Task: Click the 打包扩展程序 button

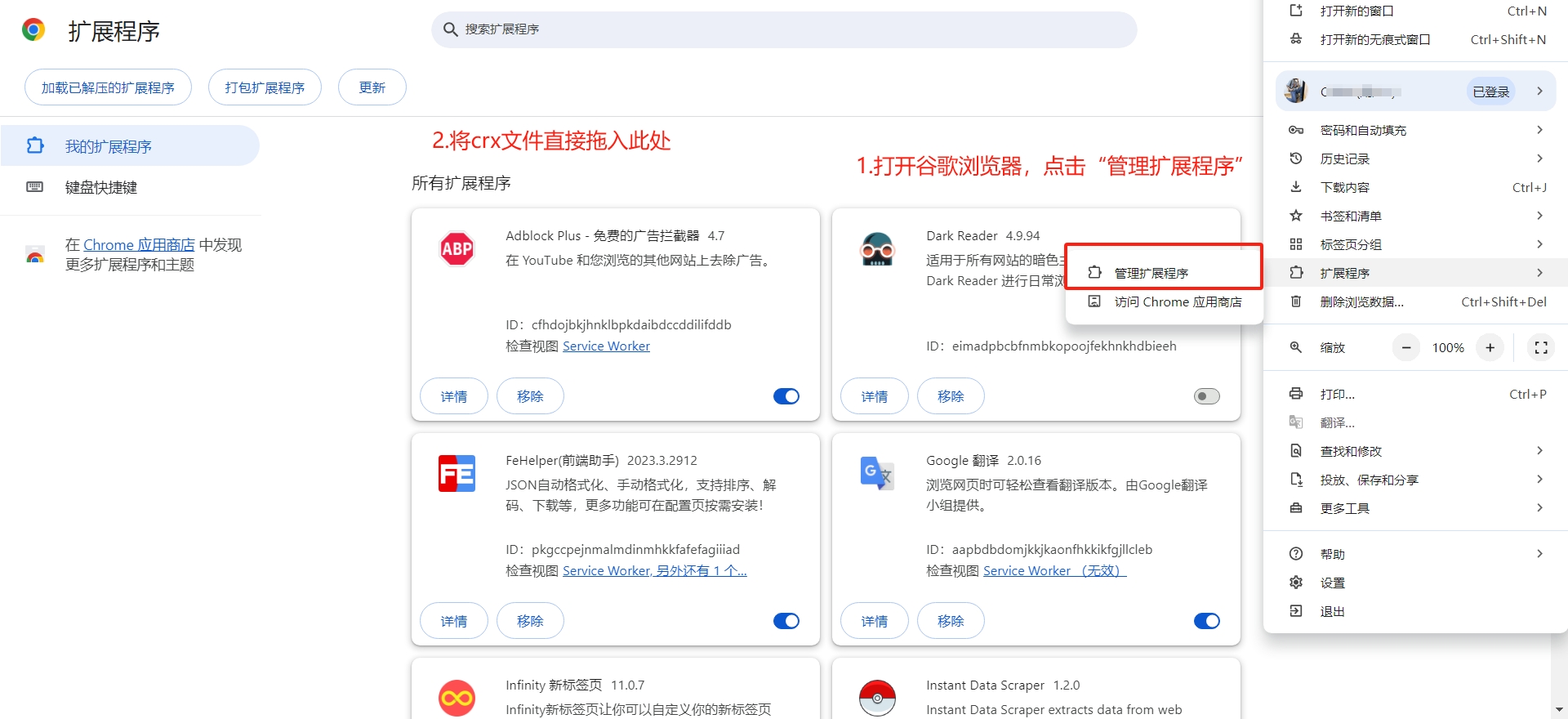Action: point(265,87)
